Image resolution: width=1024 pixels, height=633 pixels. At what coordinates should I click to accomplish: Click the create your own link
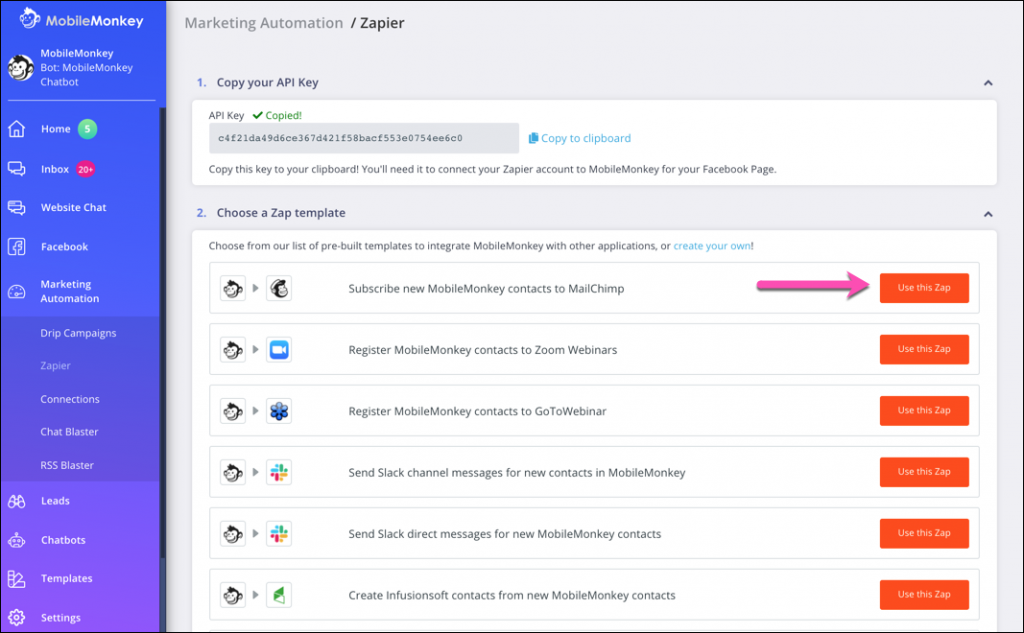712,246
